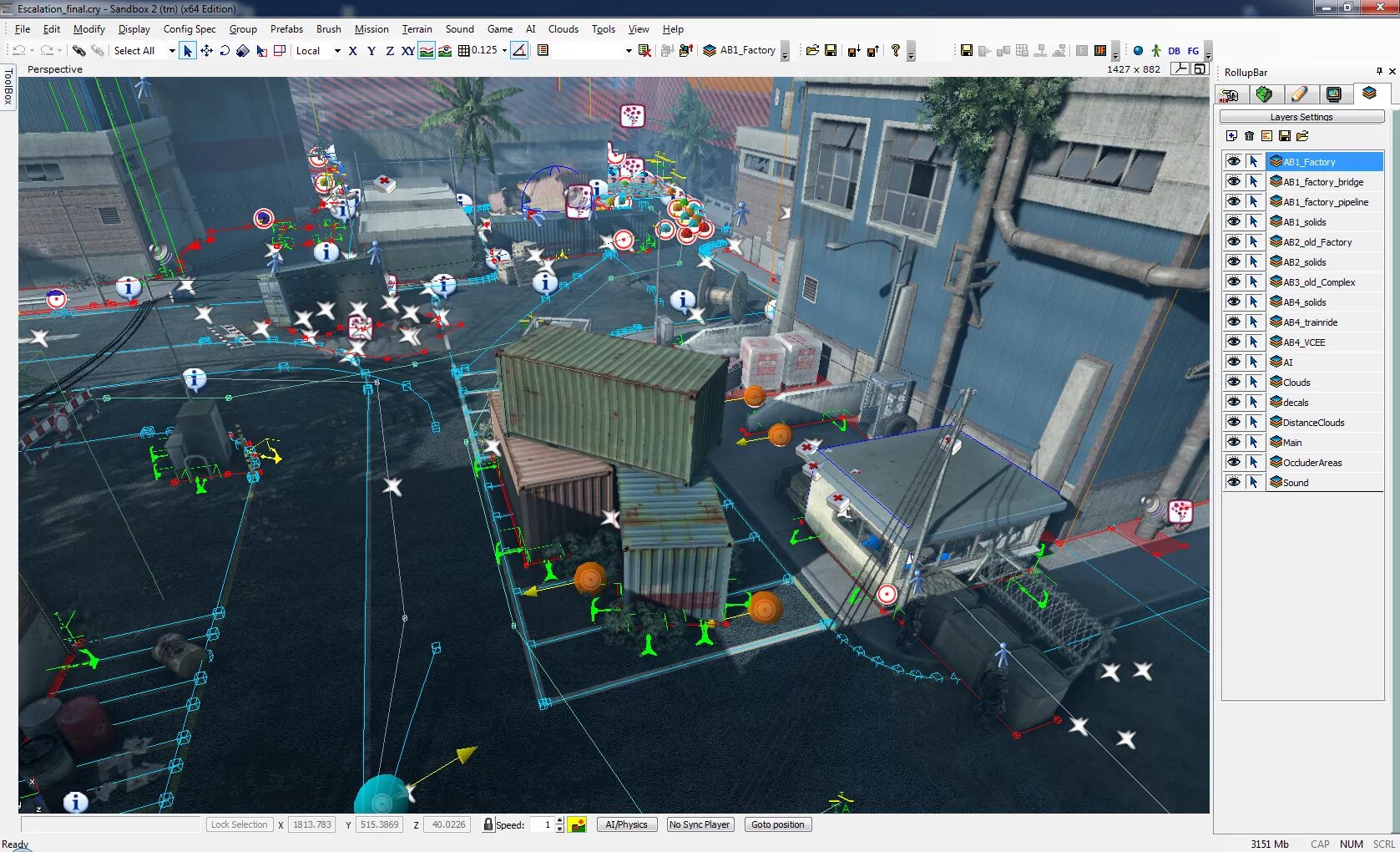Toggle the Follow Terrain button
The height and width of the screenshot is (852, 1400).
click(x=427, y=50)
